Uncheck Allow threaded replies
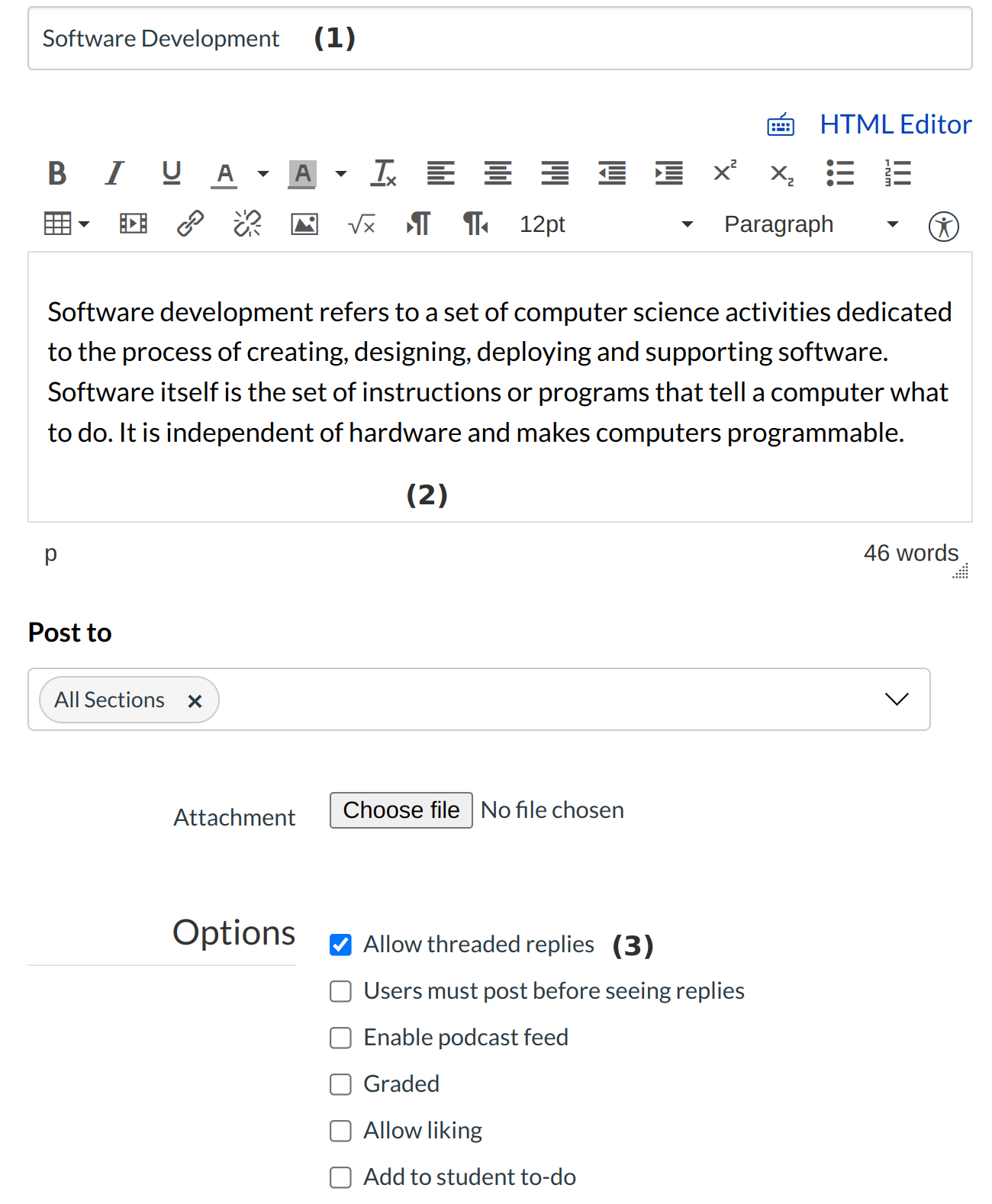992x1204 pixels. tap(340, 945)
